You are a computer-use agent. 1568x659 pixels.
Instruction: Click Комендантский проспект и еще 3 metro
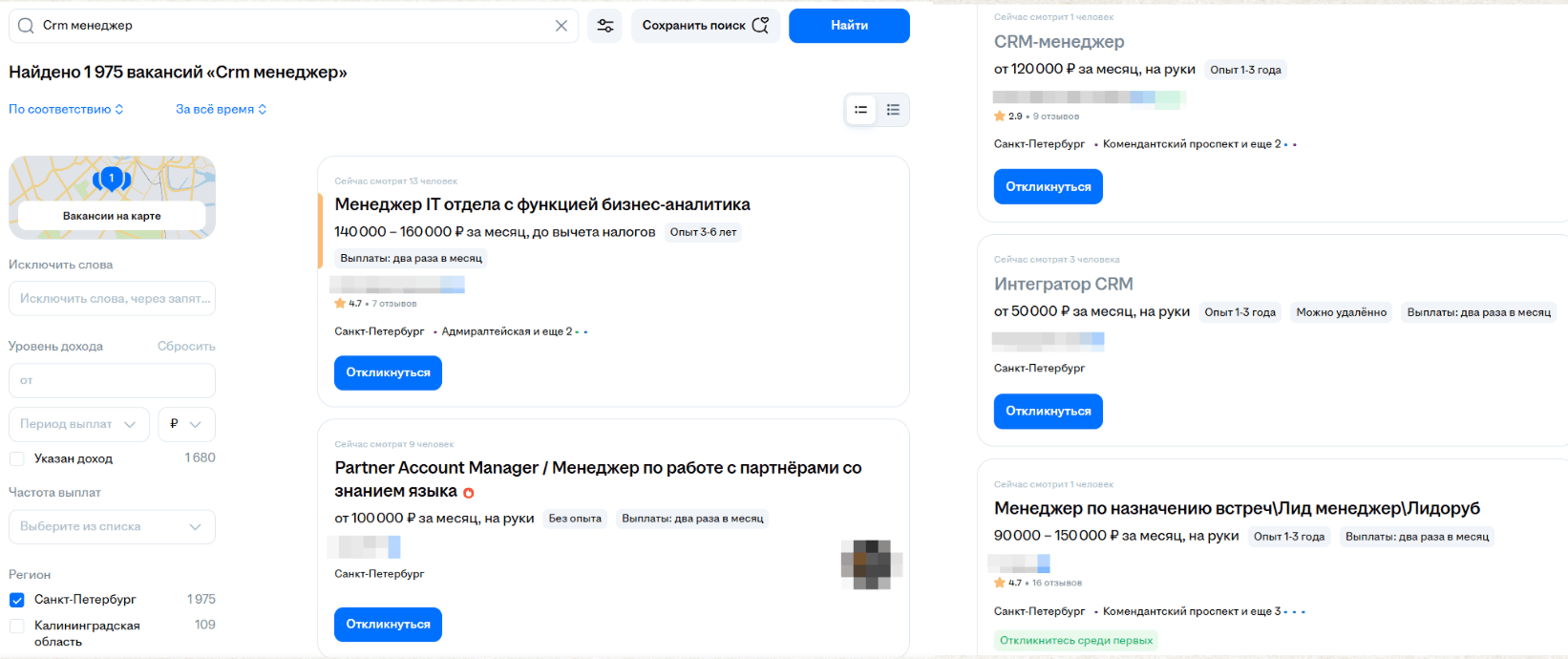[x=1192, y=611]
